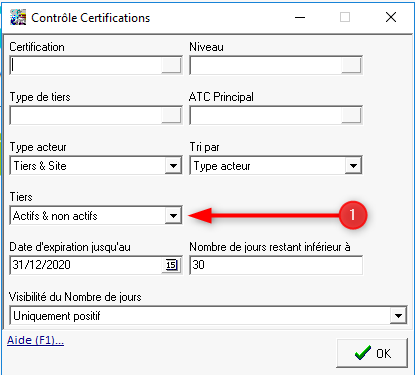Viewport: 415px width, 375px height.
Task: Open the expiration date calendar picker
Action: [171, 265]
